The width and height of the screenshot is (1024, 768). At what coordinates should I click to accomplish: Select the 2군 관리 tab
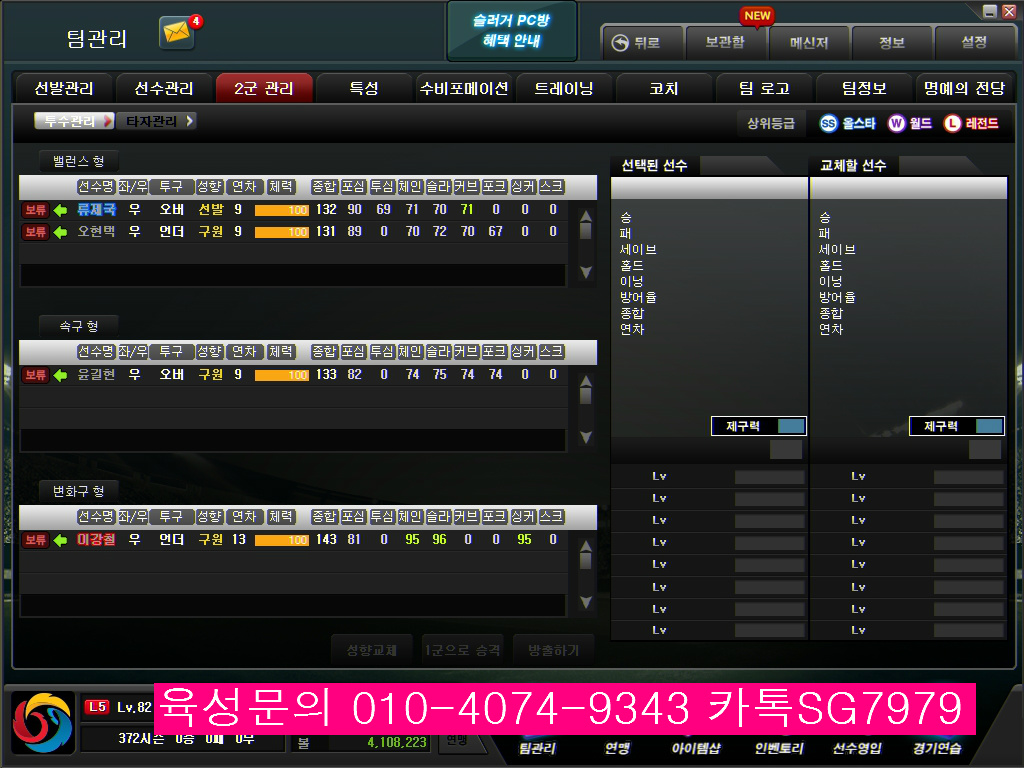point(264,88)
